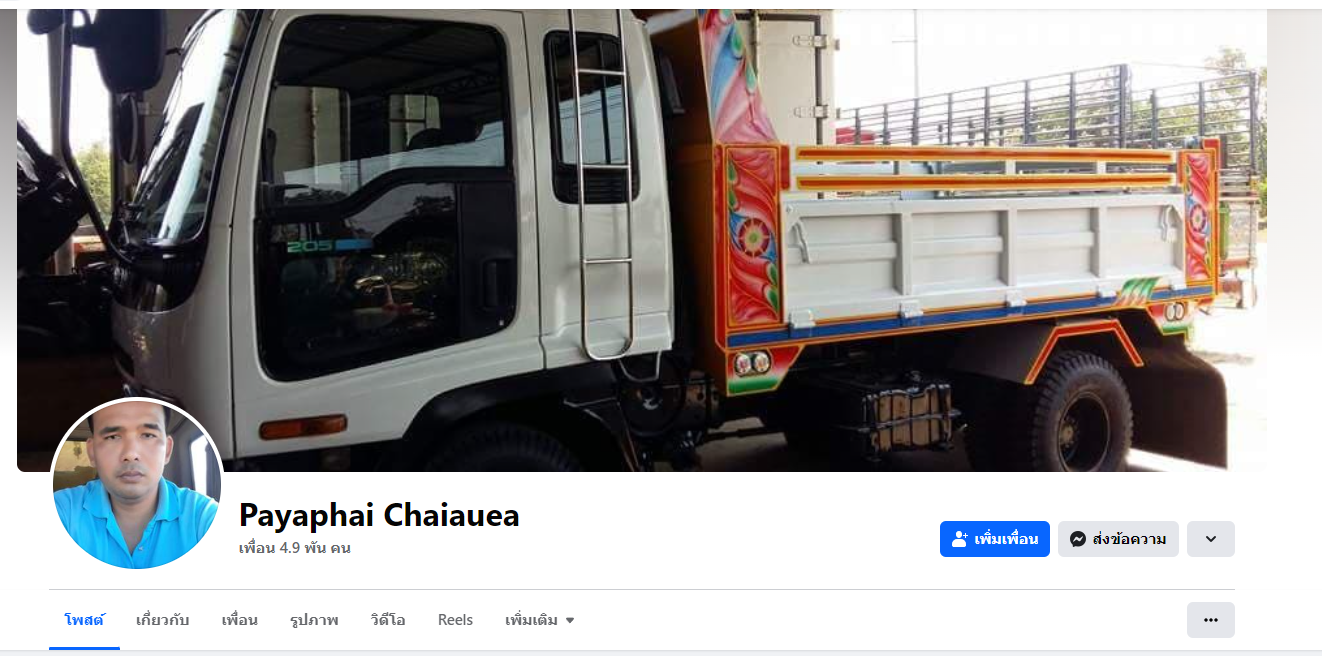
Task: Select the เพื่อน tab
Action: (x=240, y=620)
